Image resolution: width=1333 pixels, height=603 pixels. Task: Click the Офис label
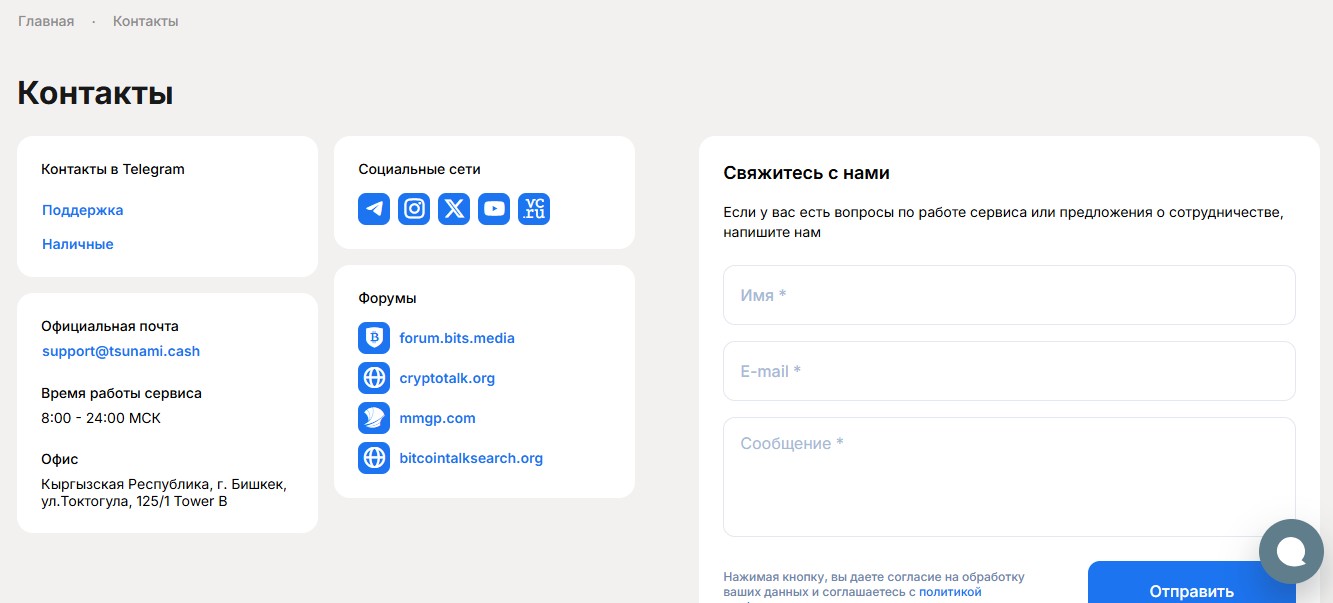(x=60, y=459)
